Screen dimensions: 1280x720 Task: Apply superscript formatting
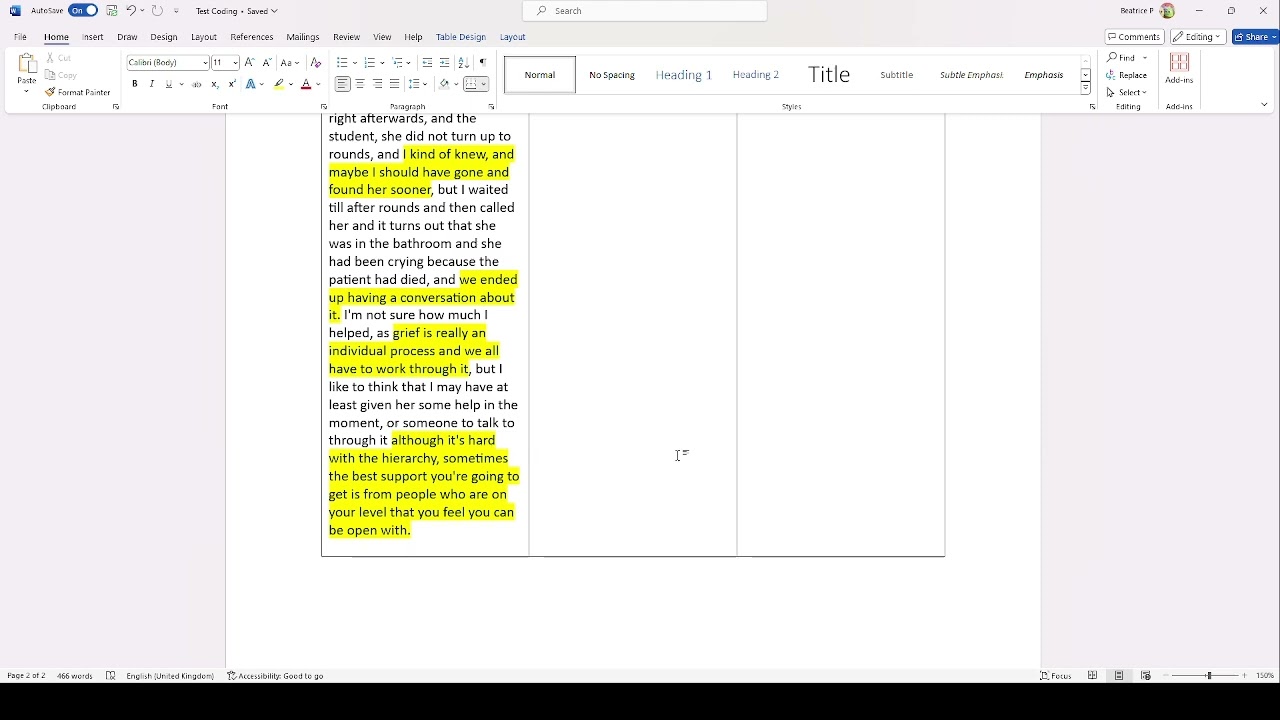232,85
